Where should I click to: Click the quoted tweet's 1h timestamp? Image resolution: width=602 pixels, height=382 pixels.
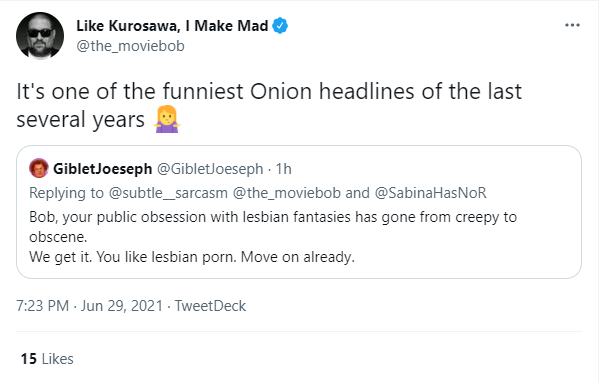click(x=284, y=169)
